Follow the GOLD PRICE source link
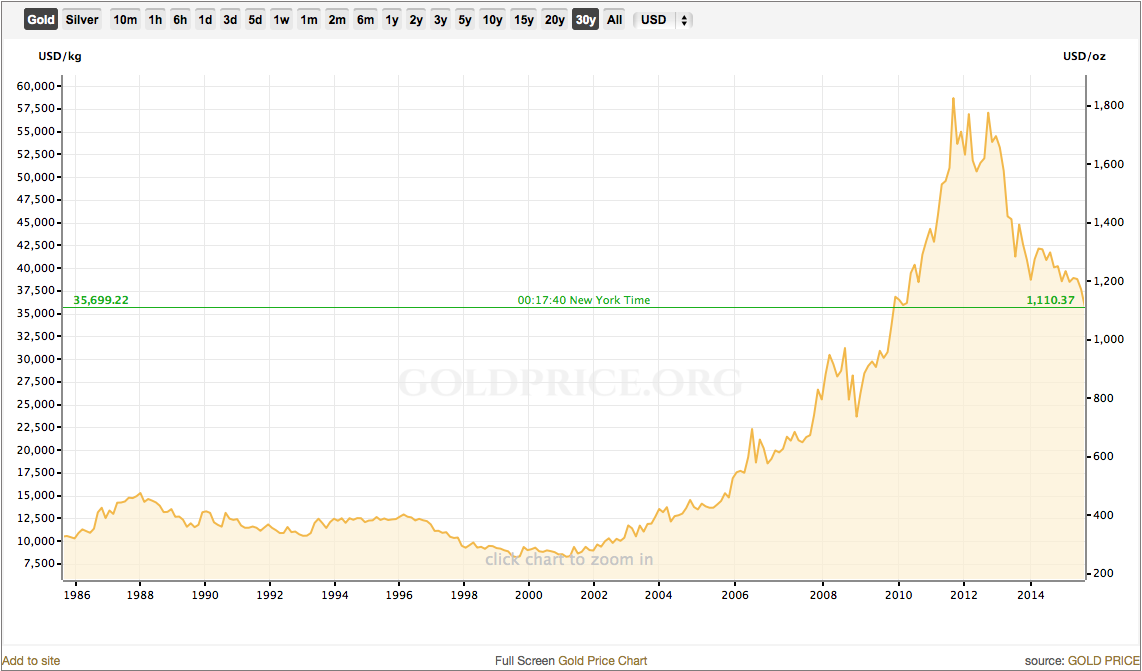The height and width of the screenshot is (671, 1142). click(x=1103, y=661)
